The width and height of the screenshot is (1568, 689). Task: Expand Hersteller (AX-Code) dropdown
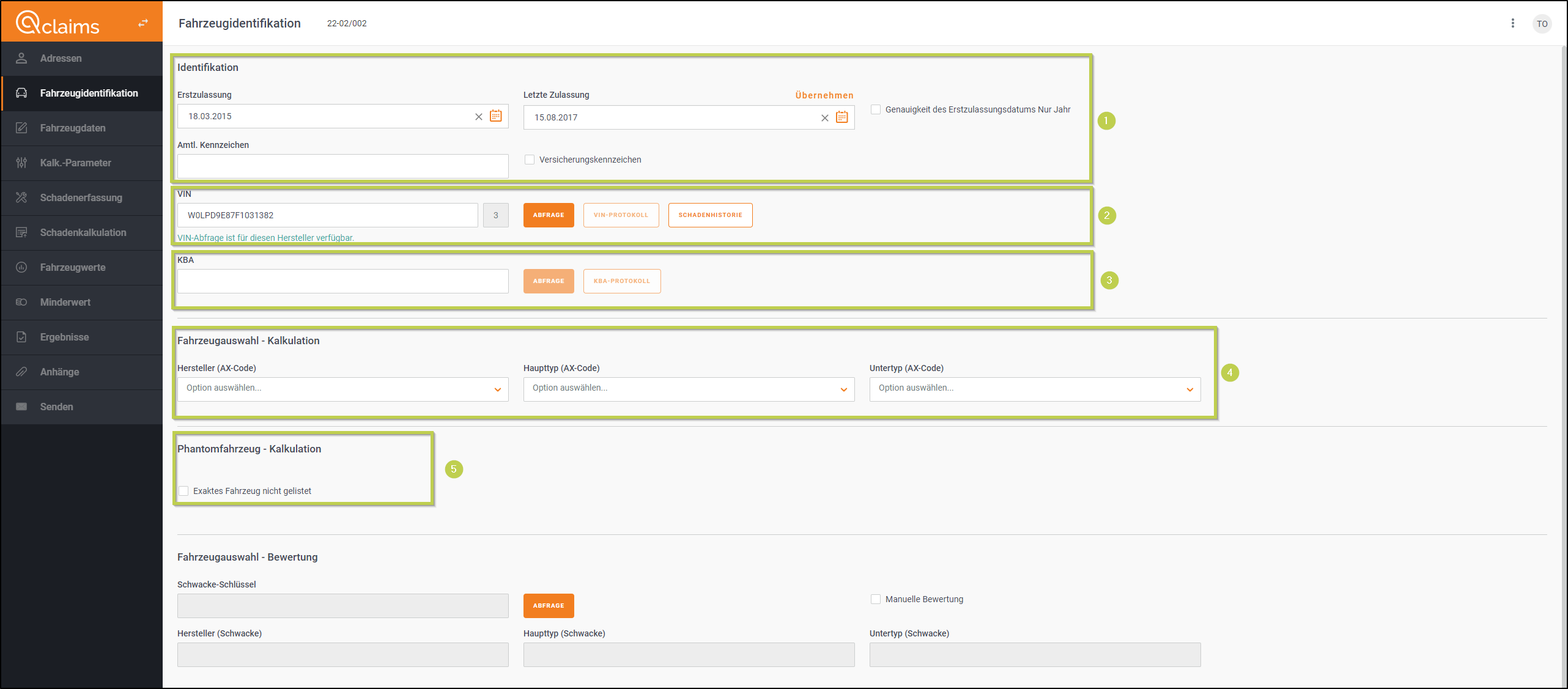[342, 389]
